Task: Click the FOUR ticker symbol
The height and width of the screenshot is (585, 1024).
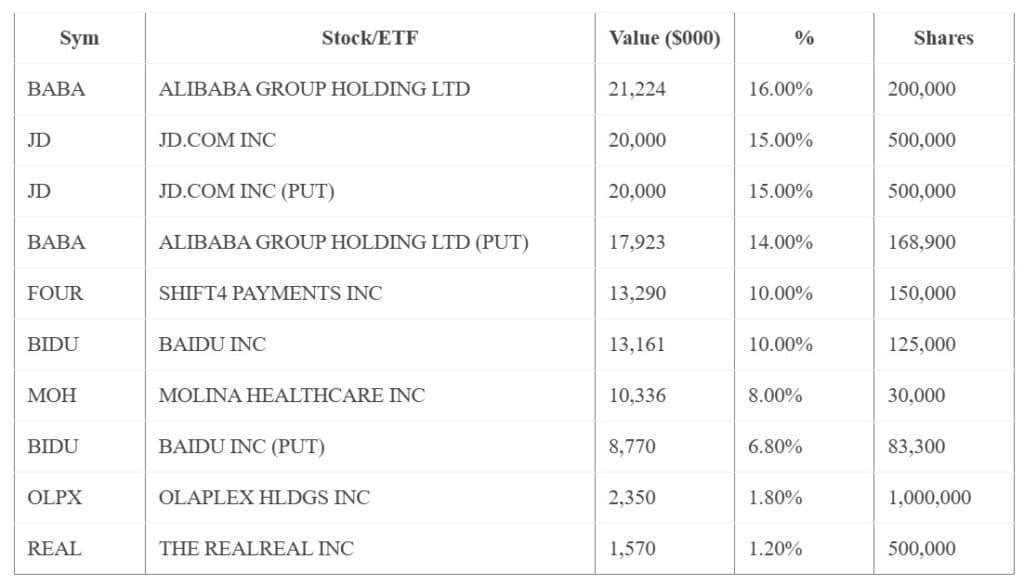Action: [55, 293]
